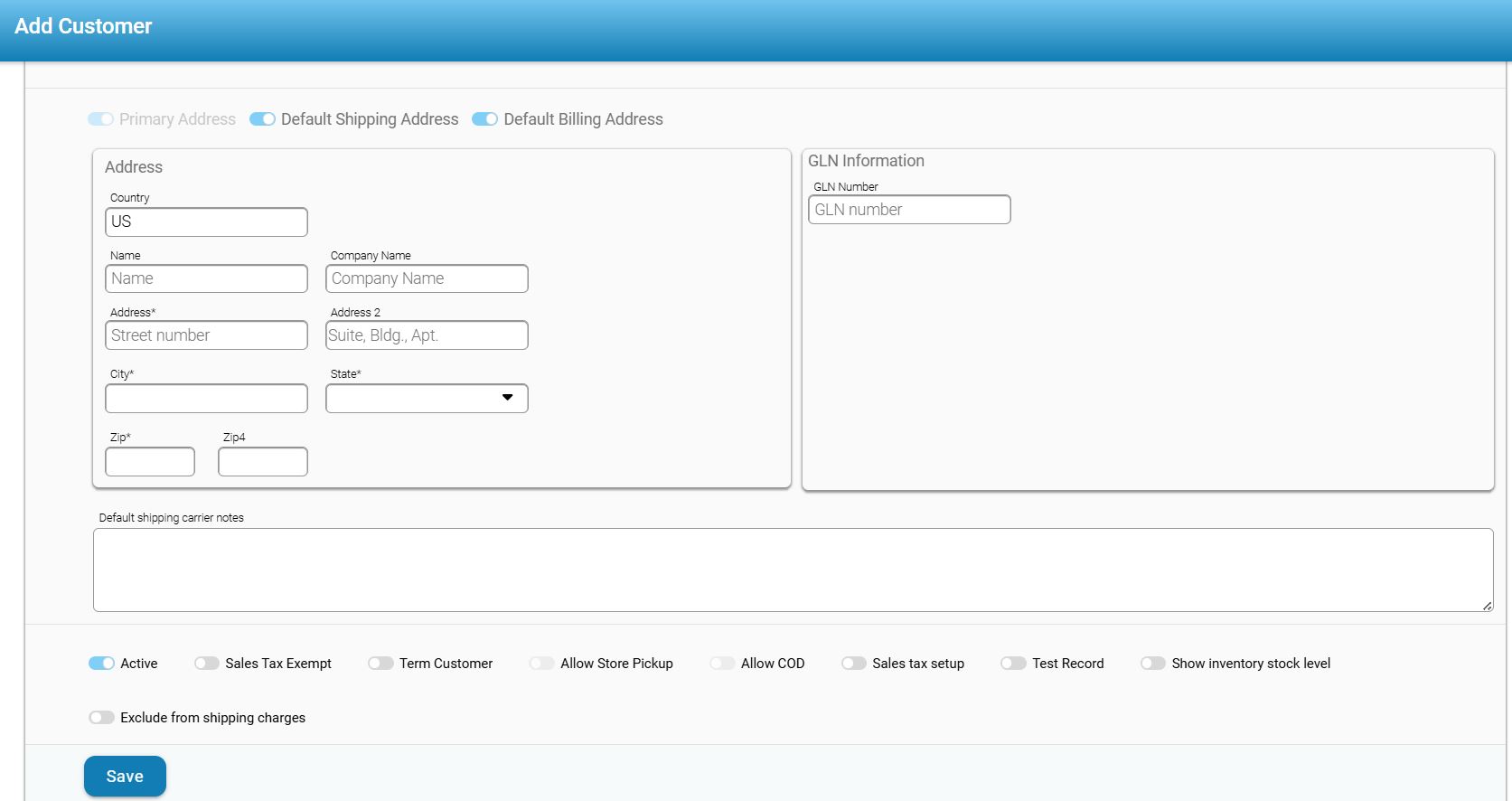Viewport: 1512px width, 801px height.
Task: Select the Zip4 input field
Action: (x=262, y=462)
